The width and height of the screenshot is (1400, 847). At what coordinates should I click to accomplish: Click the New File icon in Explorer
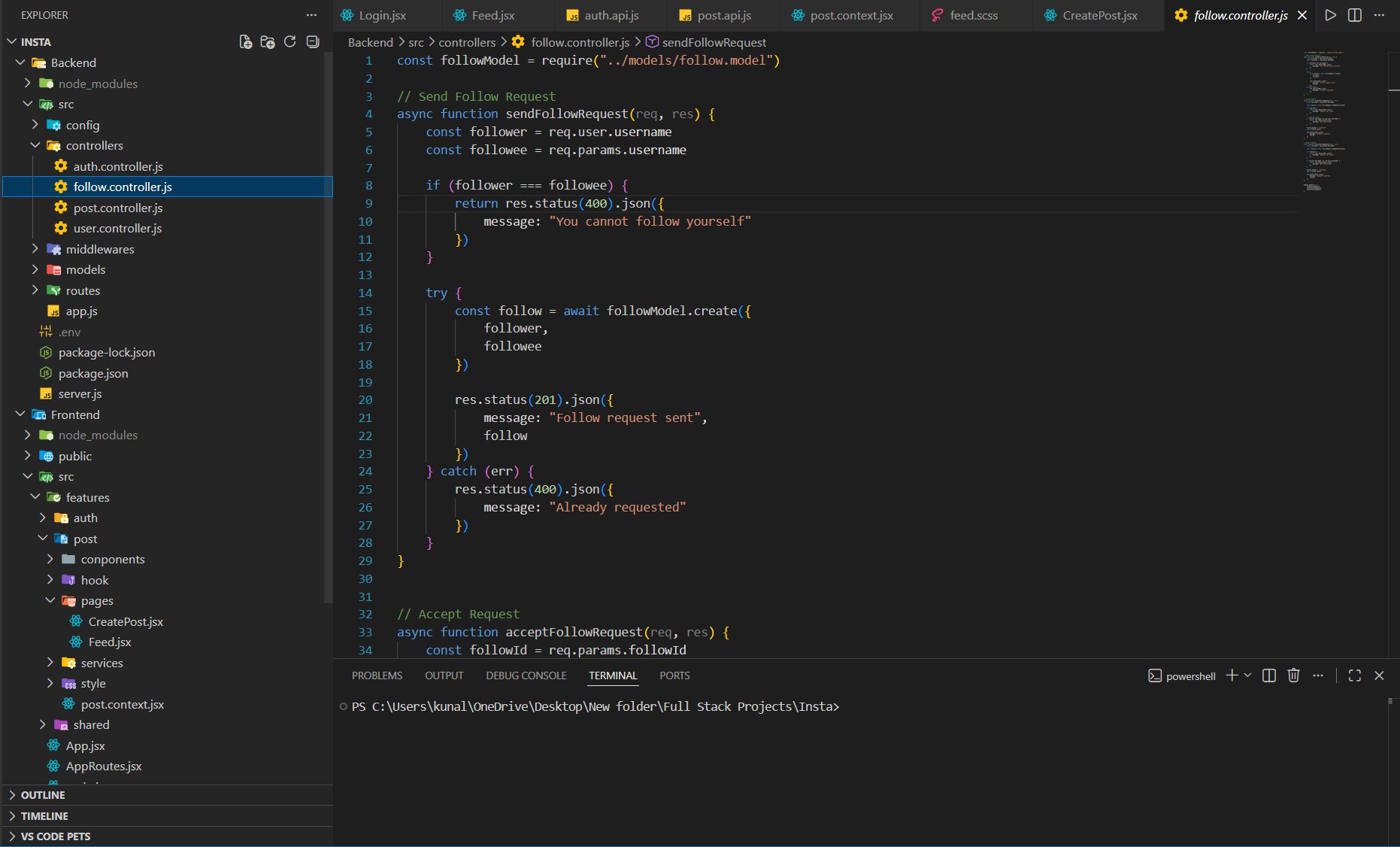click(245, 42)
